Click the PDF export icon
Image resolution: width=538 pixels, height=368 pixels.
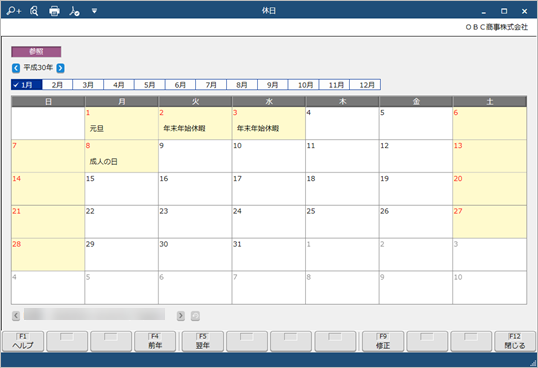(74, 11)
